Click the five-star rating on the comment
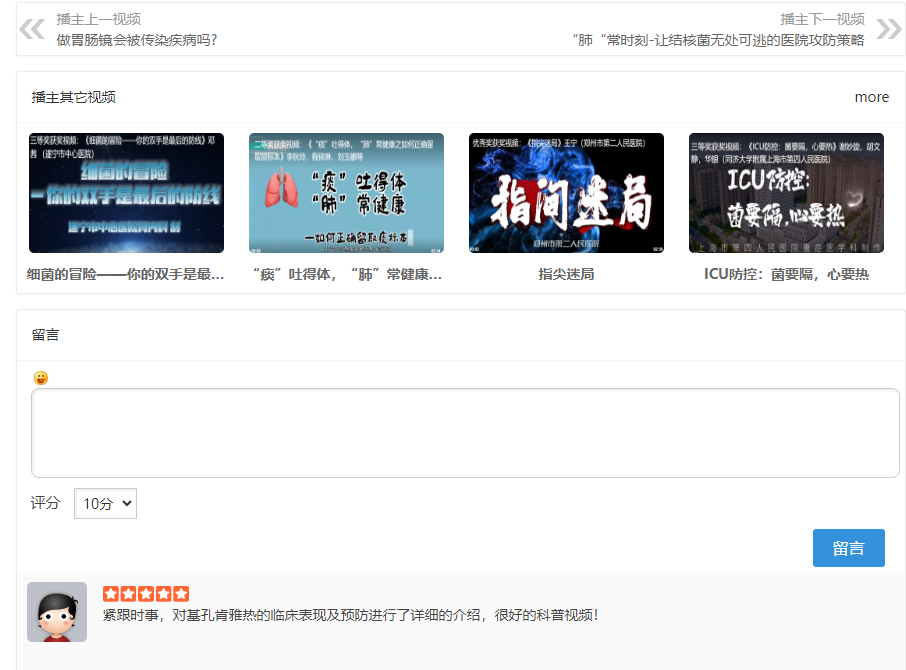 [x=146, y=594]
